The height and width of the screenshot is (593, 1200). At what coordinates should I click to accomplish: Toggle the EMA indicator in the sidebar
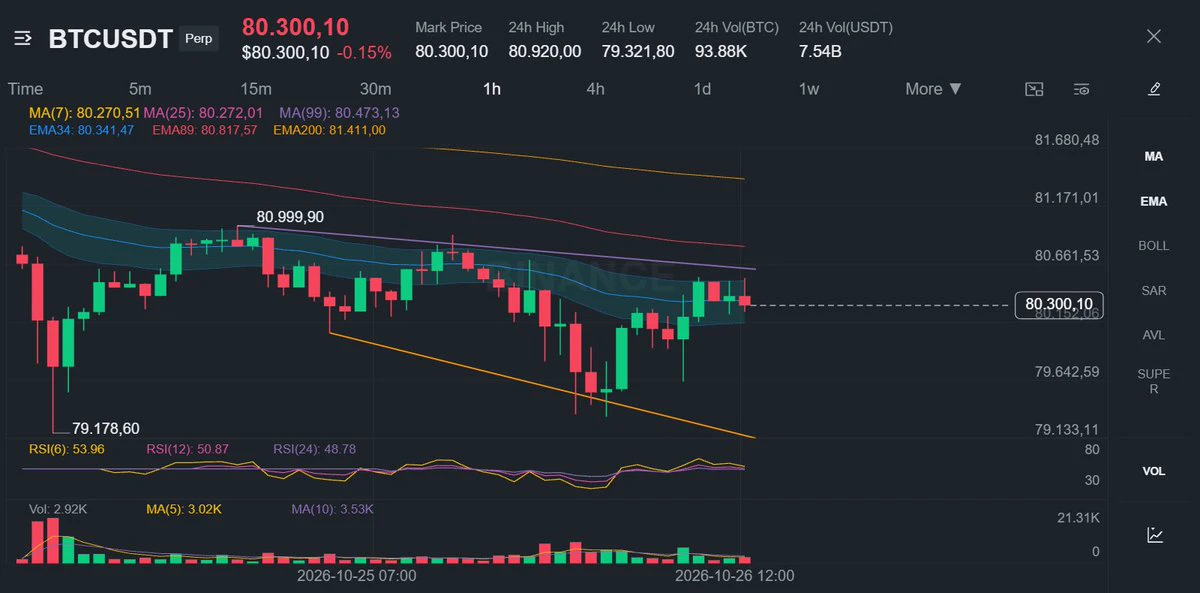click(1154, 201)
